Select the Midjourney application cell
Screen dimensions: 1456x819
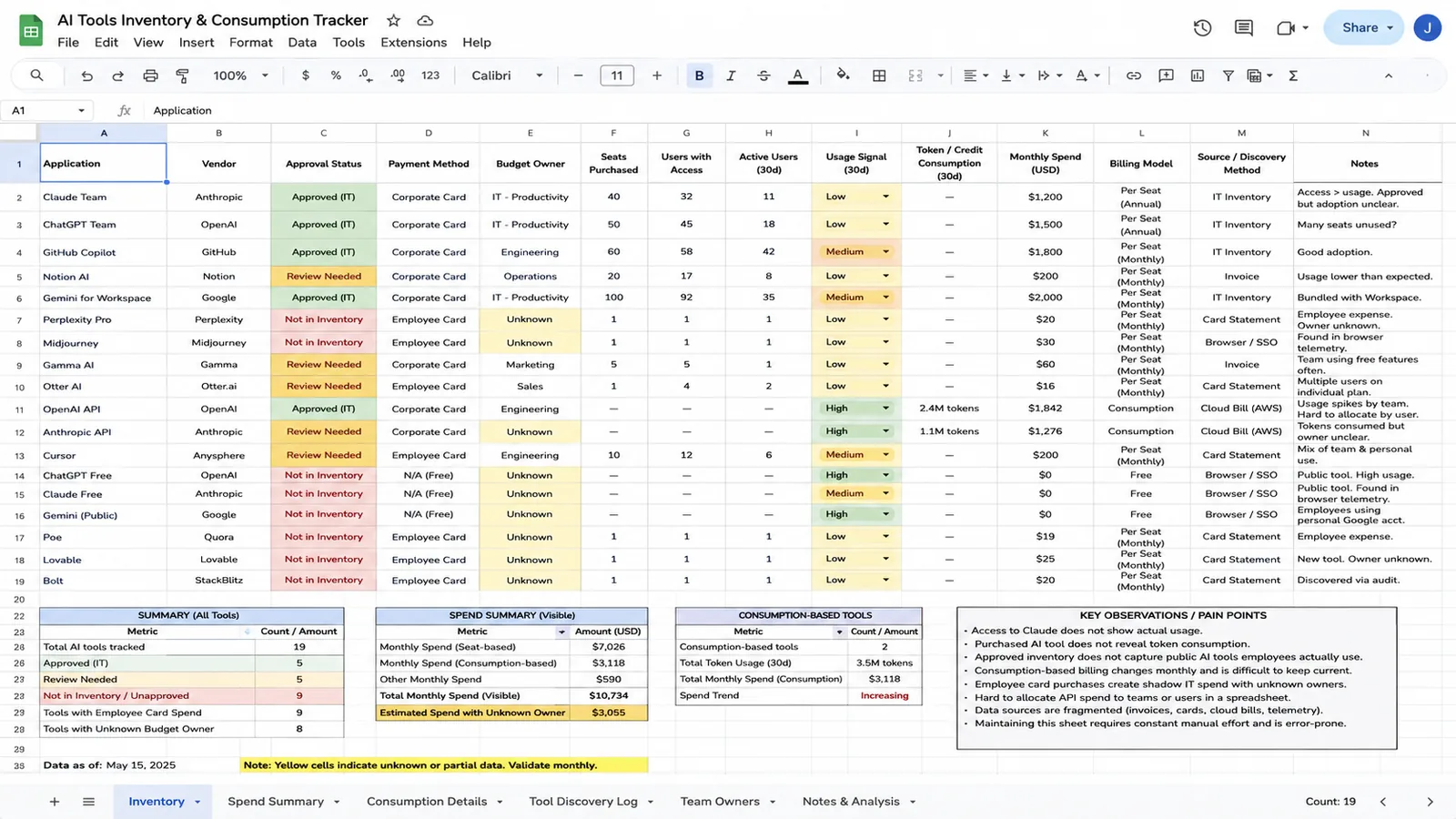103,343
